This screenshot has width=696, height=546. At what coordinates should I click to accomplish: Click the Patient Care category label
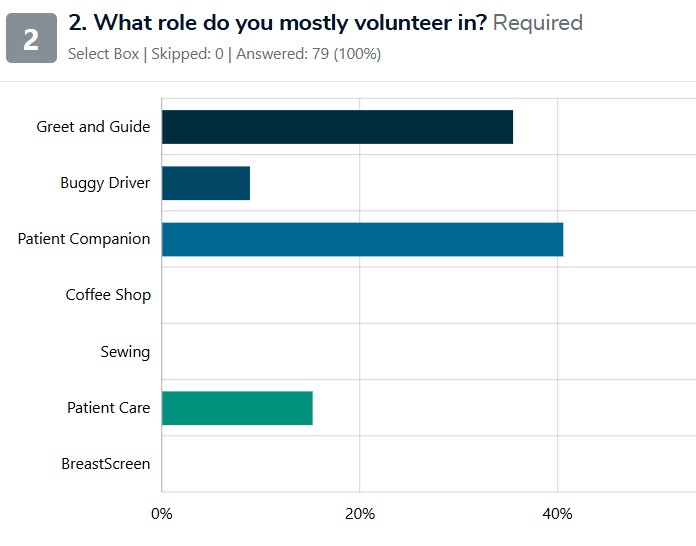[108, 408]
